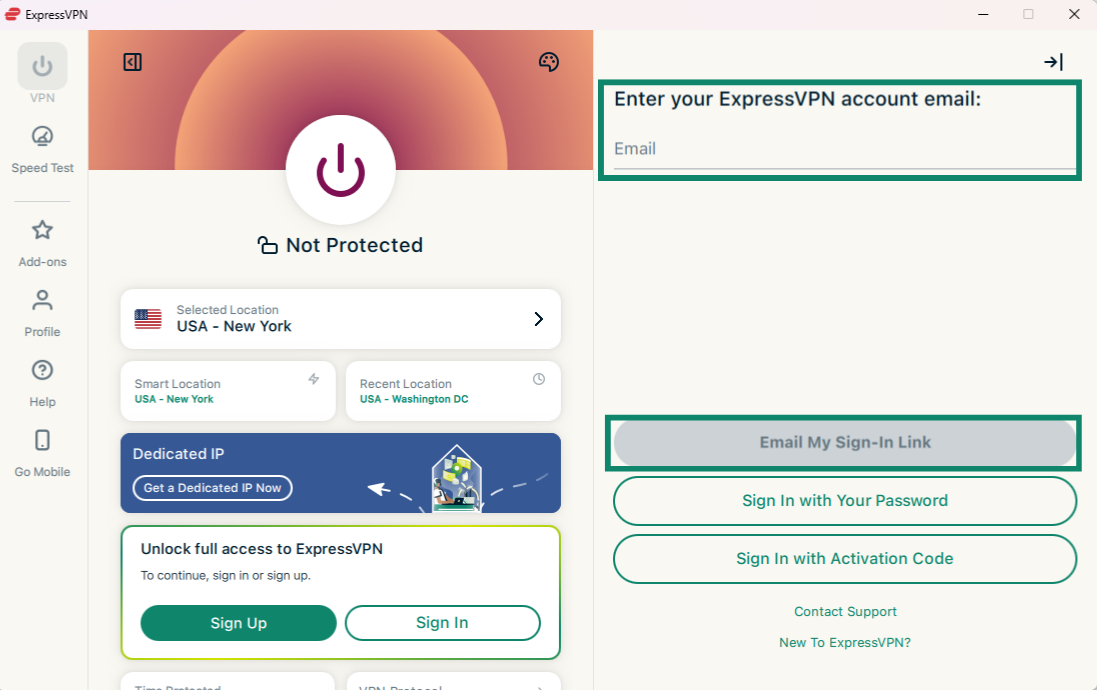Screen dimensions: 1097x690
Task: Open Help from the sidebar
Action: (42, 371)
